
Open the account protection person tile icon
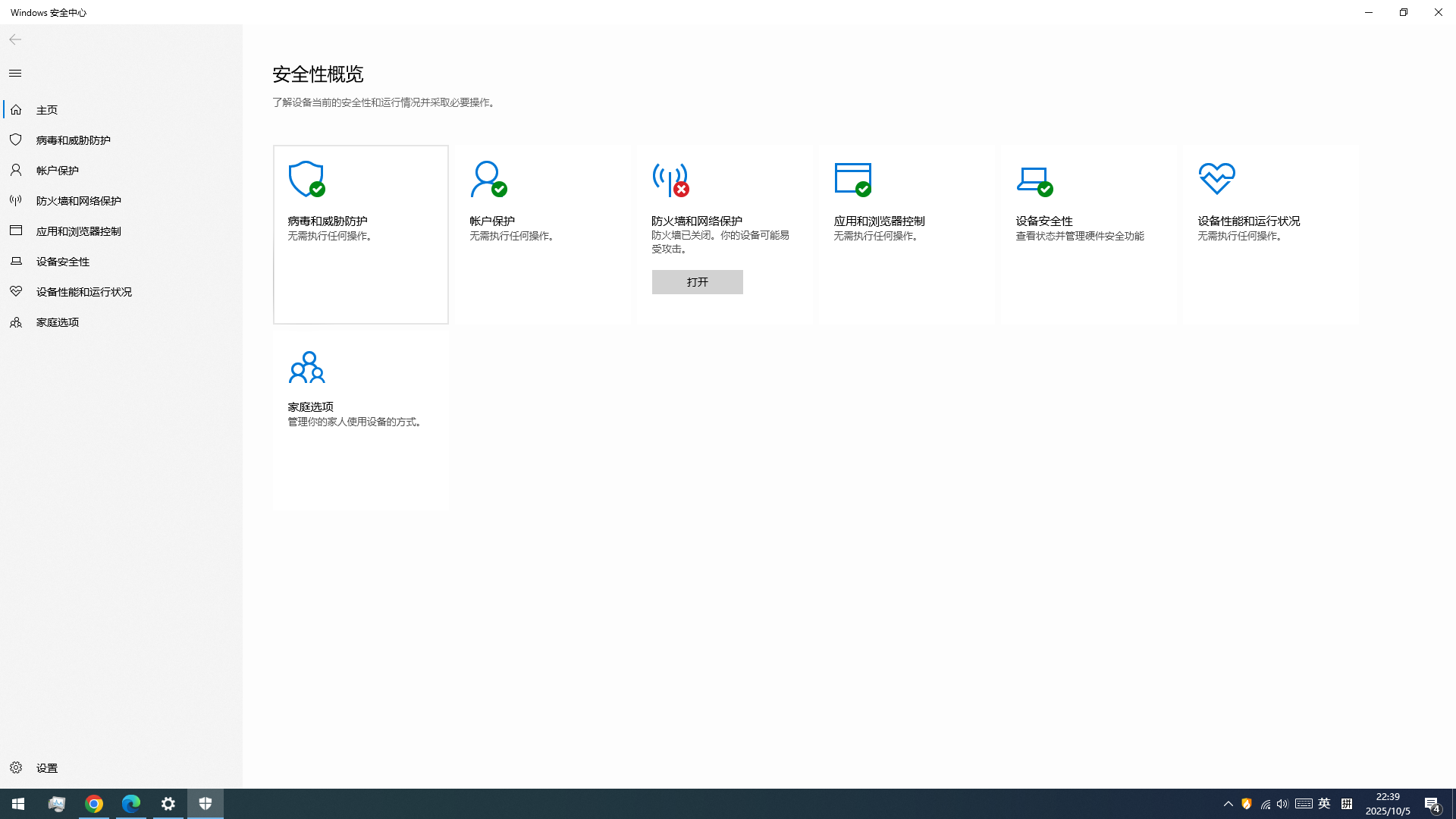click(488, 180)
